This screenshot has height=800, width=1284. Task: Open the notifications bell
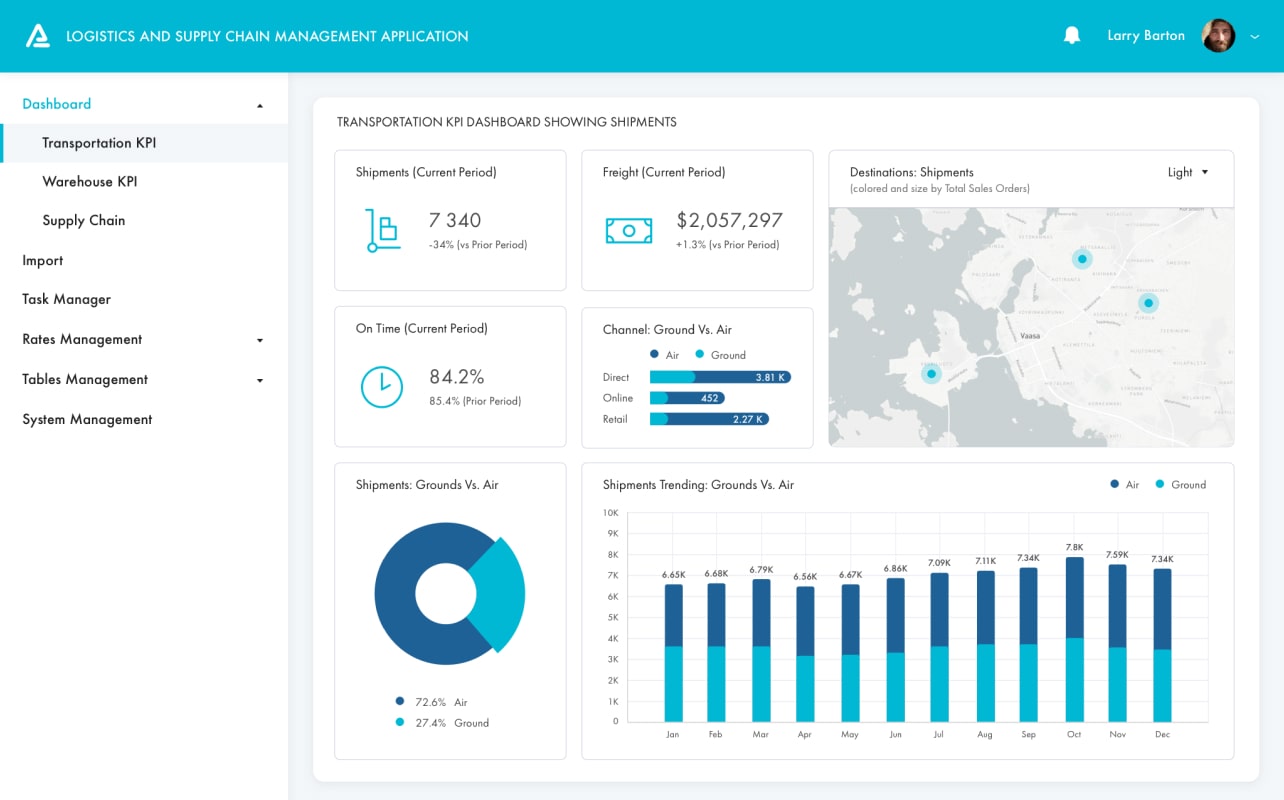[1071, 34]
